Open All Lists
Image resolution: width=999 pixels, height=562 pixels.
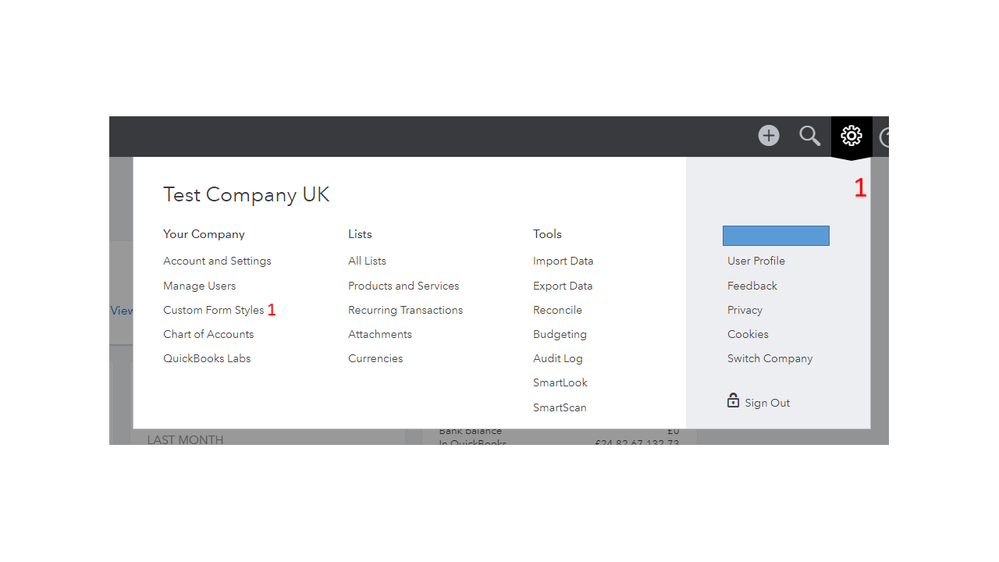coord(367,261)
